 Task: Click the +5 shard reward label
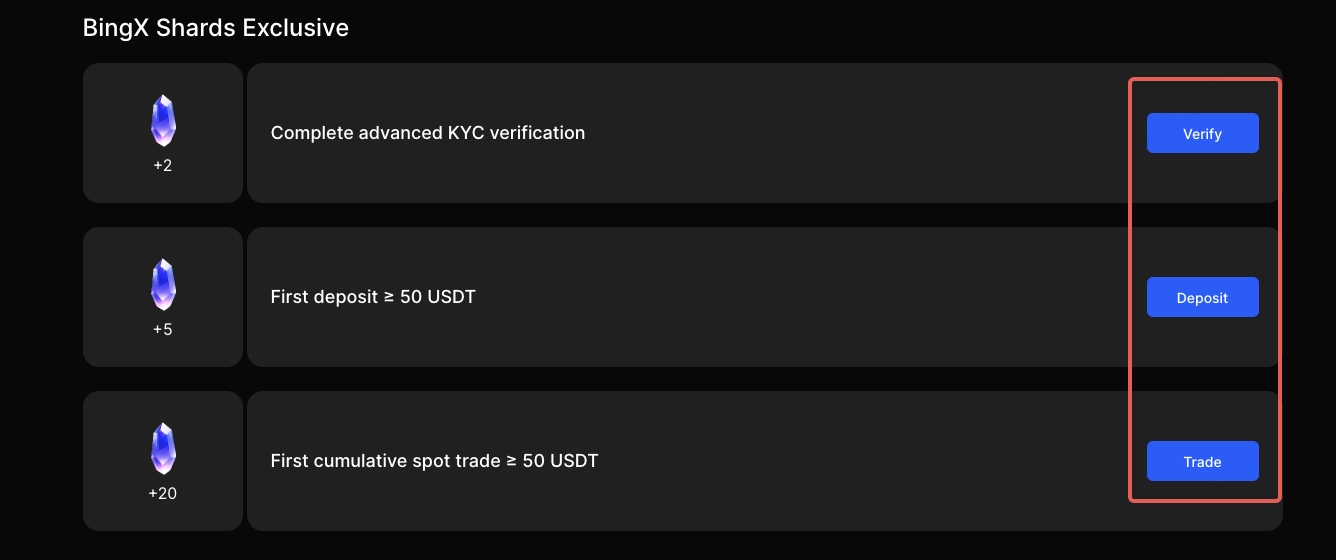[x=163, y=329]
